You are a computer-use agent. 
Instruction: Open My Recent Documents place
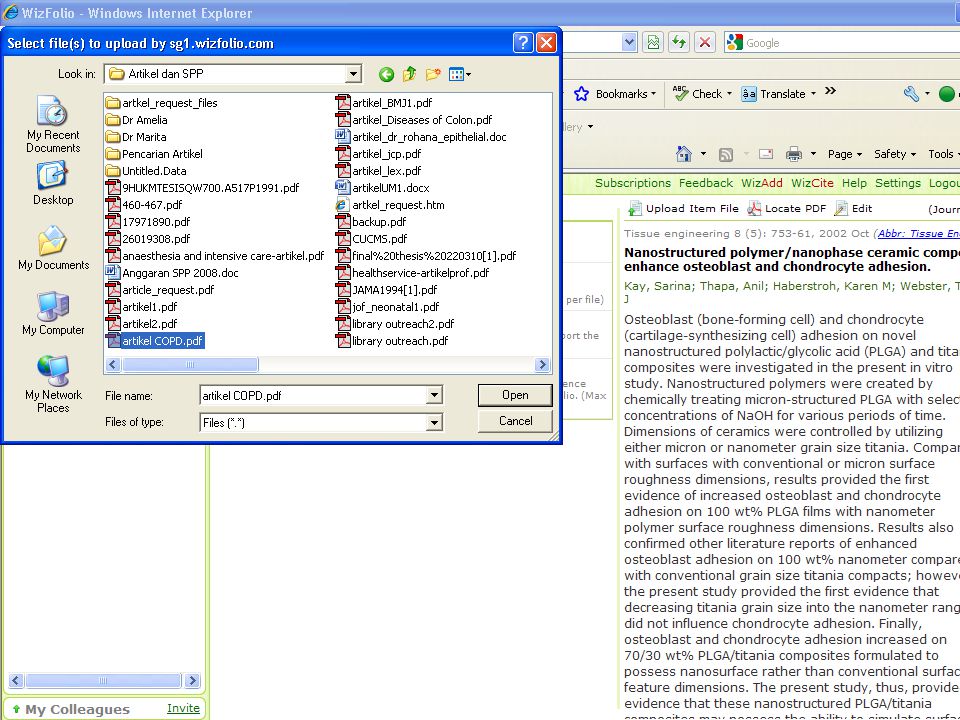point(53,124)
